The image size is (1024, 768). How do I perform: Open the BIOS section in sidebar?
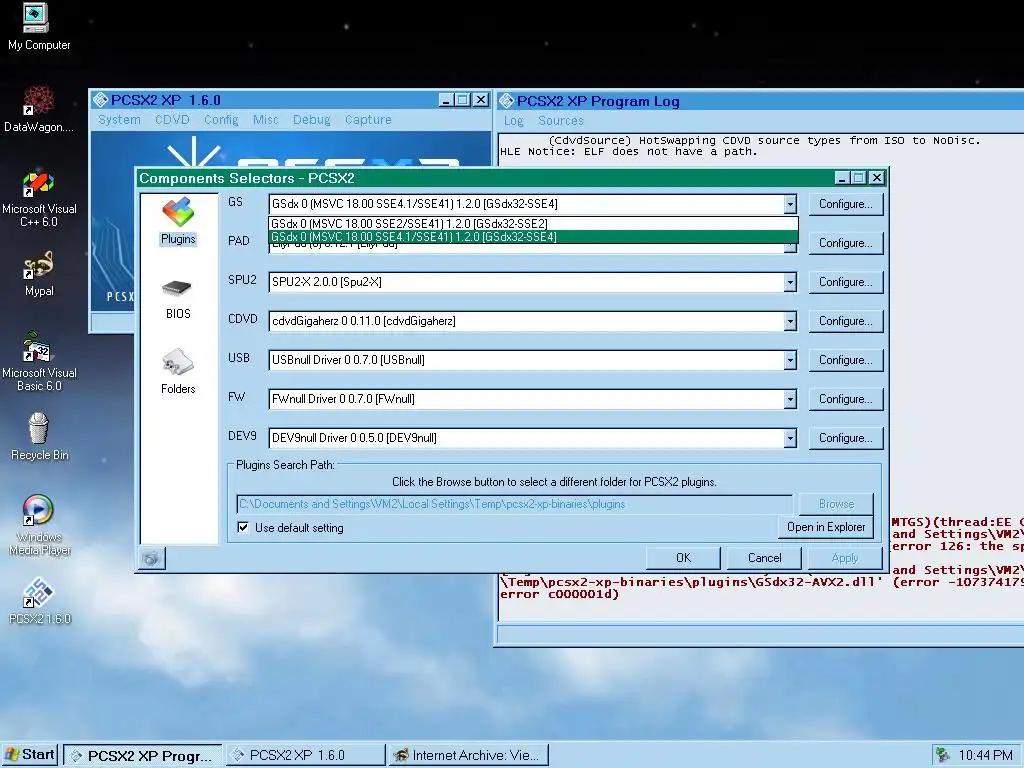coord(178,299)
